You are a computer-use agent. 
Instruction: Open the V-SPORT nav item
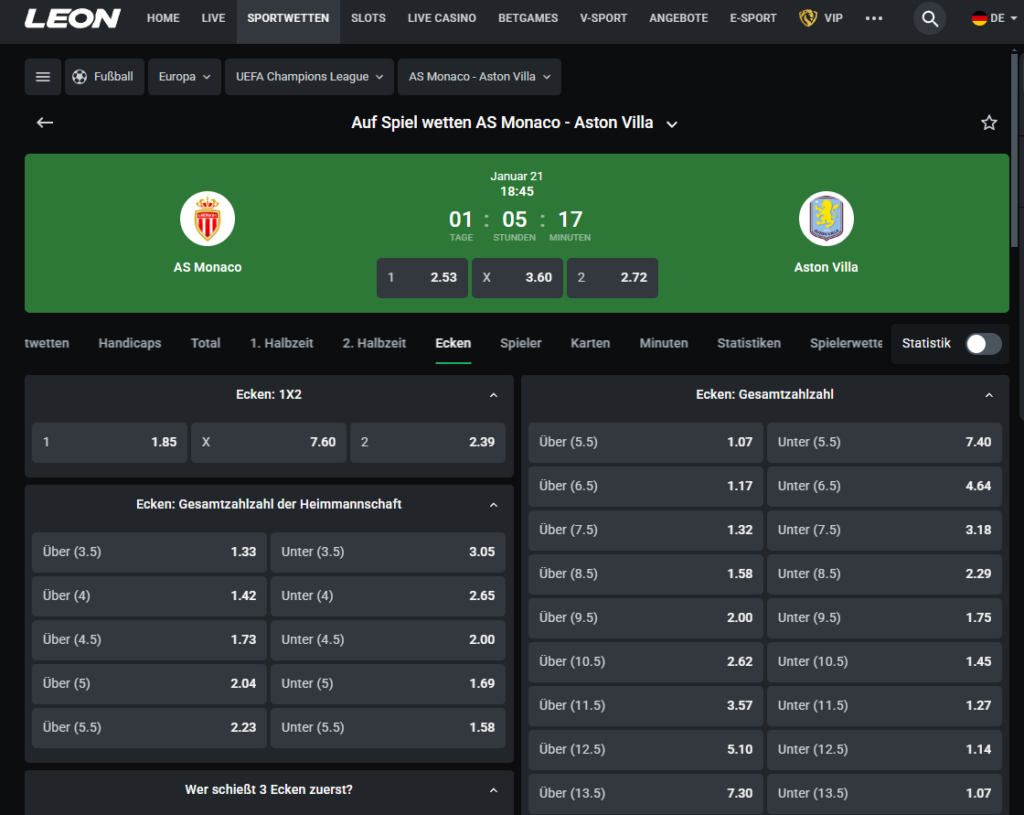(x=603, y=18)
